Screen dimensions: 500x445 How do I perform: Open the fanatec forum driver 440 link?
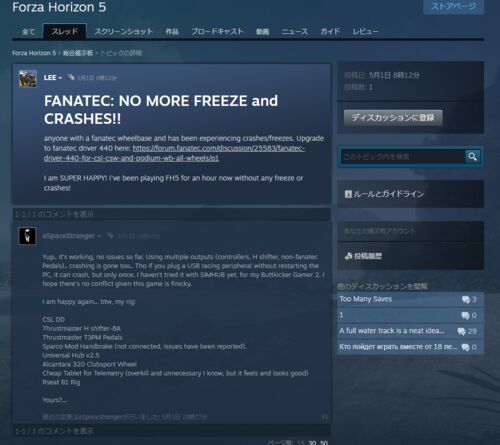[x=174, y=153]
